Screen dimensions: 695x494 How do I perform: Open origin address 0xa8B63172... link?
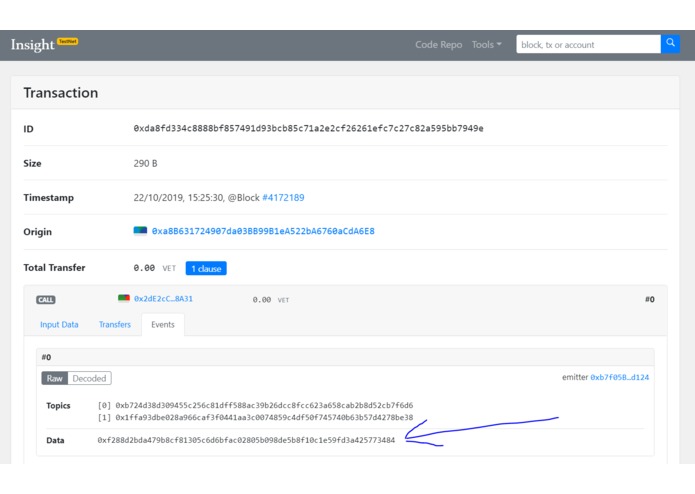click(x=263, y=231)
